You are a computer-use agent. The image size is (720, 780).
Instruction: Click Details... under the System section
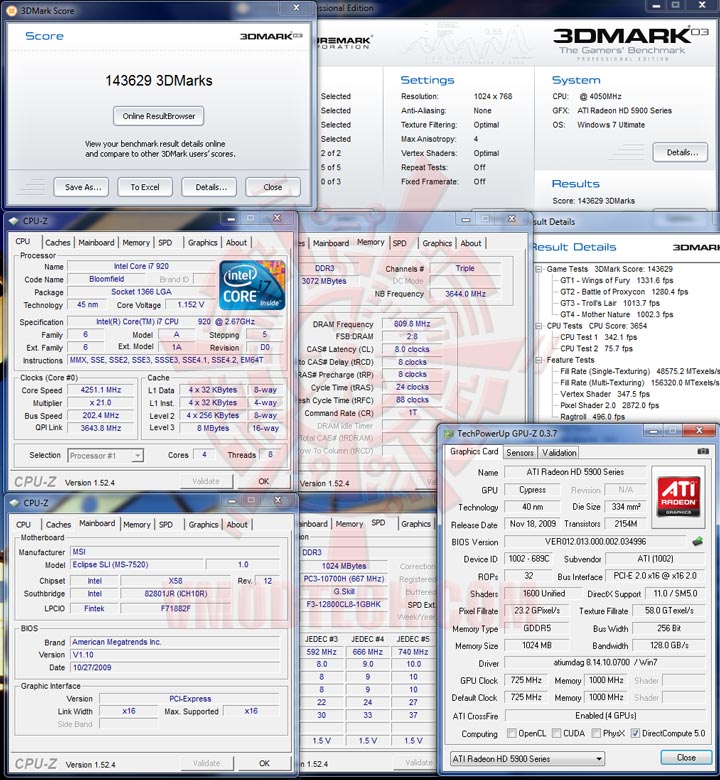point(680,152)
